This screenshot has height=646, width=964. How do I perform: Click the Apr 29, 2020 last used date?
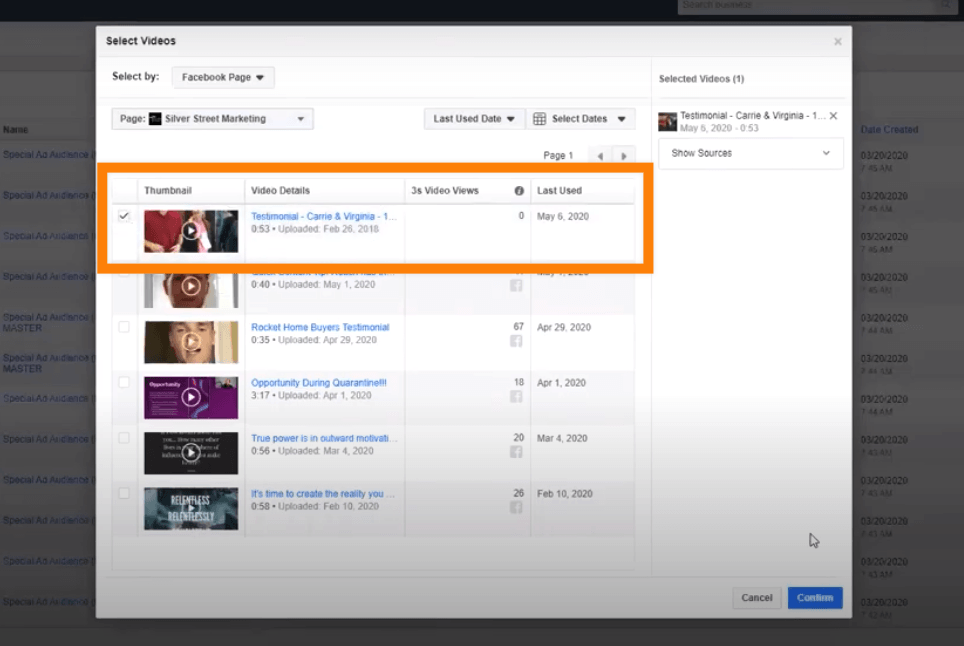point(564,327)
